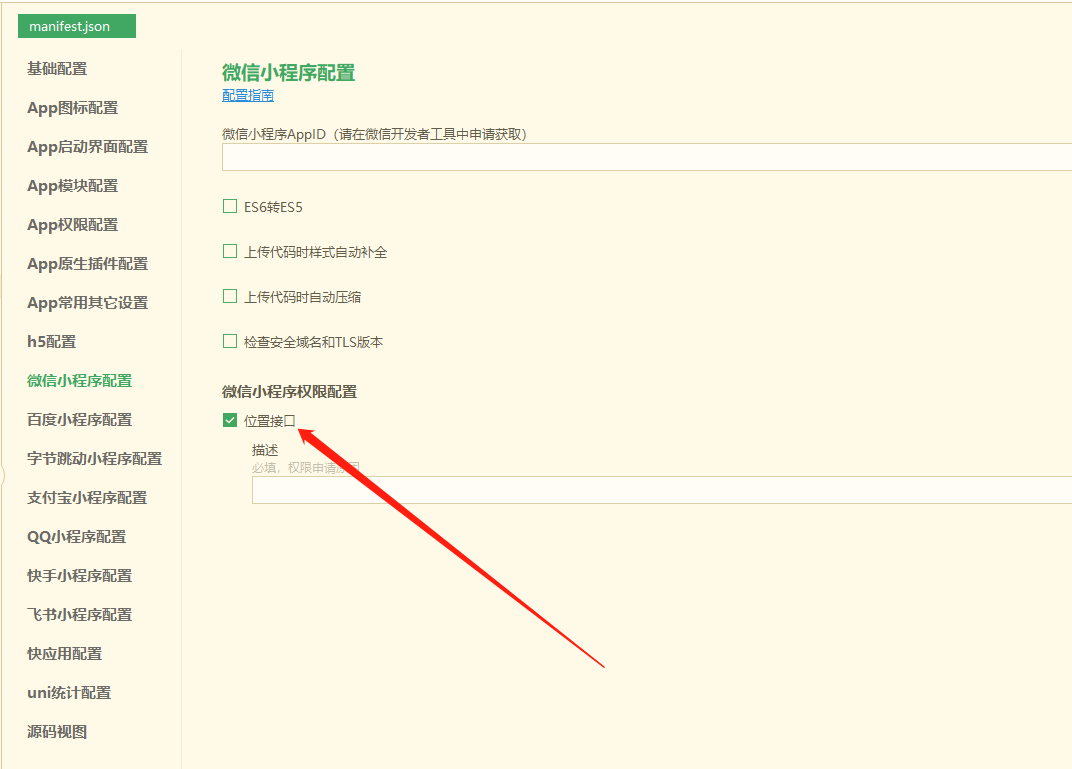
Task: Open 基础配置 section
Action: 57,68
